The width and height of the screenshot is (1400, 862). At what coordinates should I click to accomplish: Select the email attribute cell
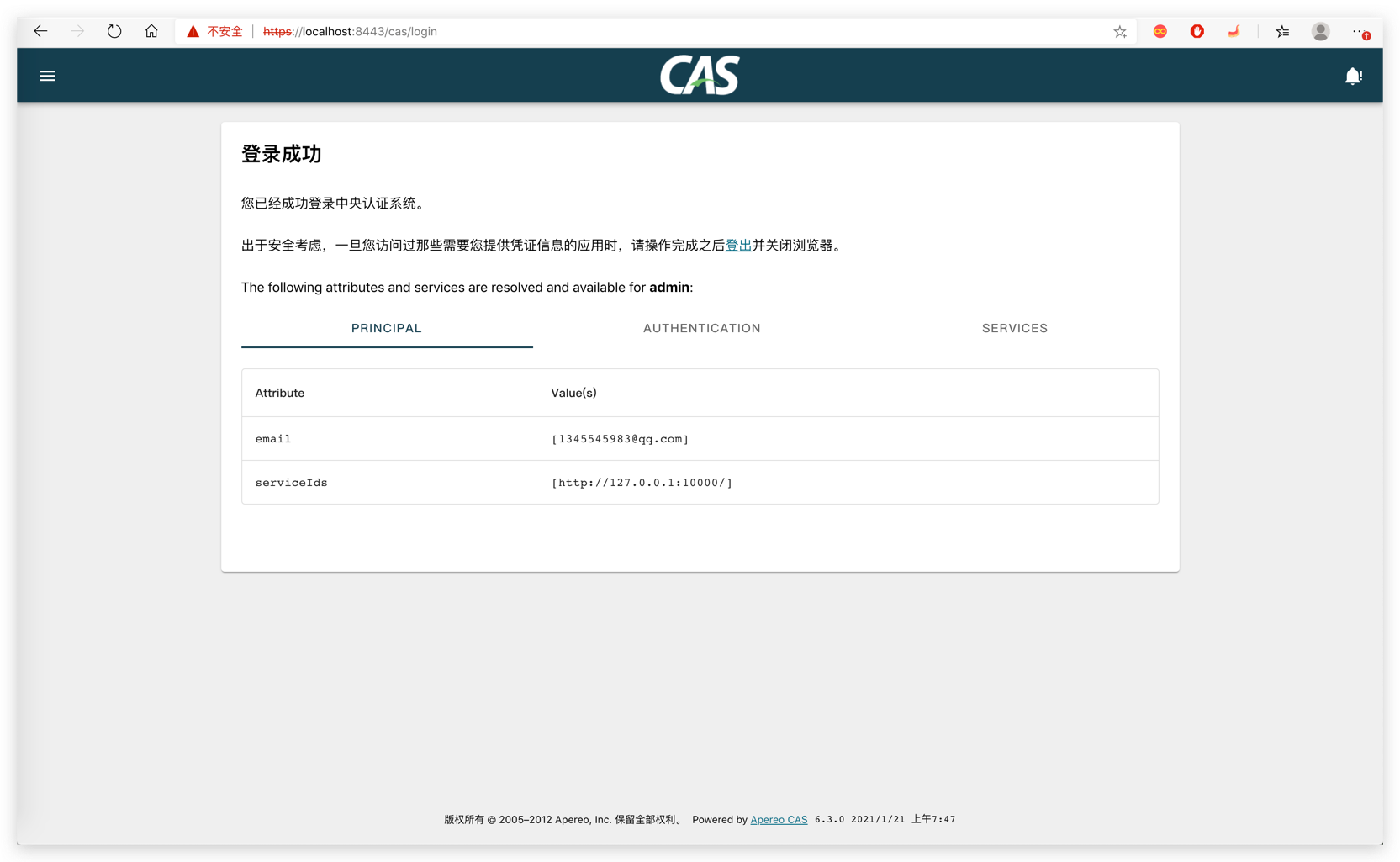point(273,439)
